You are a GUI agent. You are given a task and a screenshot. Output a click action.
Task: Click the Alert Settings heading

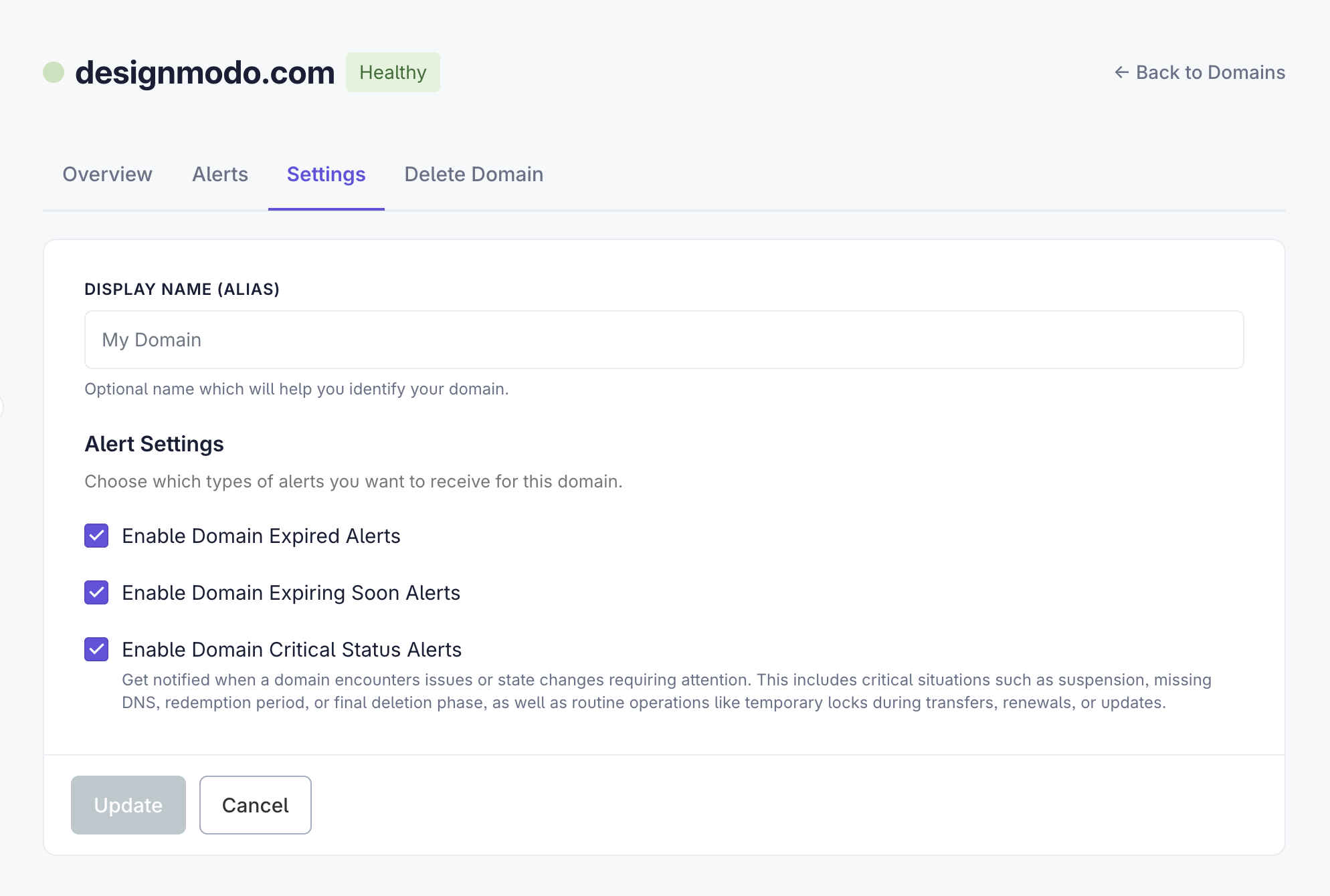tap(154, 444)
